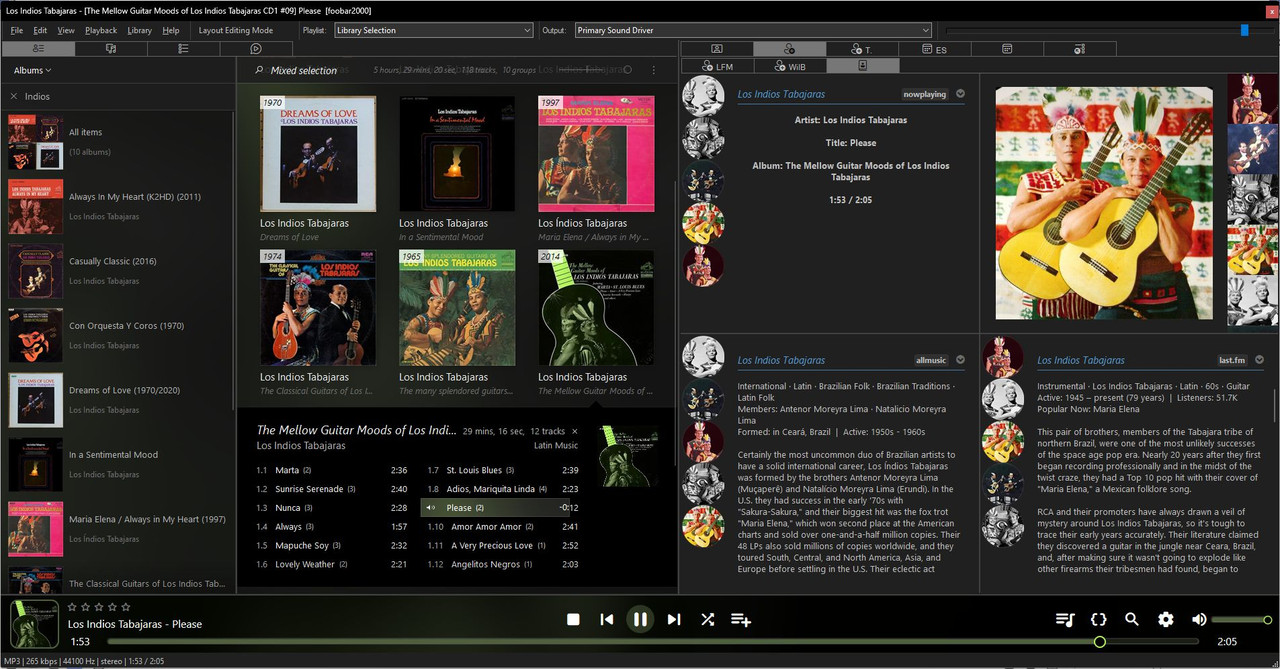Viewport: 1280px width, 669px height.
Task: Mute audio with the speaker icon
Action: (x=1199, y=619)
